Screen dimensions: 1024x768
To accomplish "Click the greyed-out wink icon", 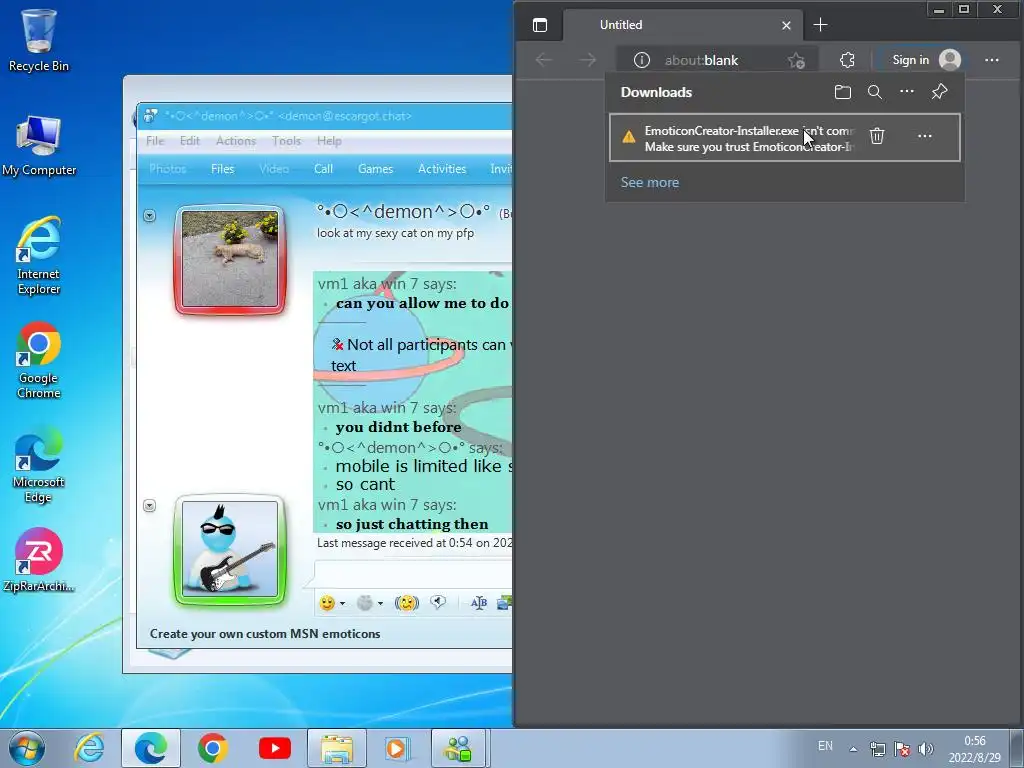I will click(x=365, y=603).
